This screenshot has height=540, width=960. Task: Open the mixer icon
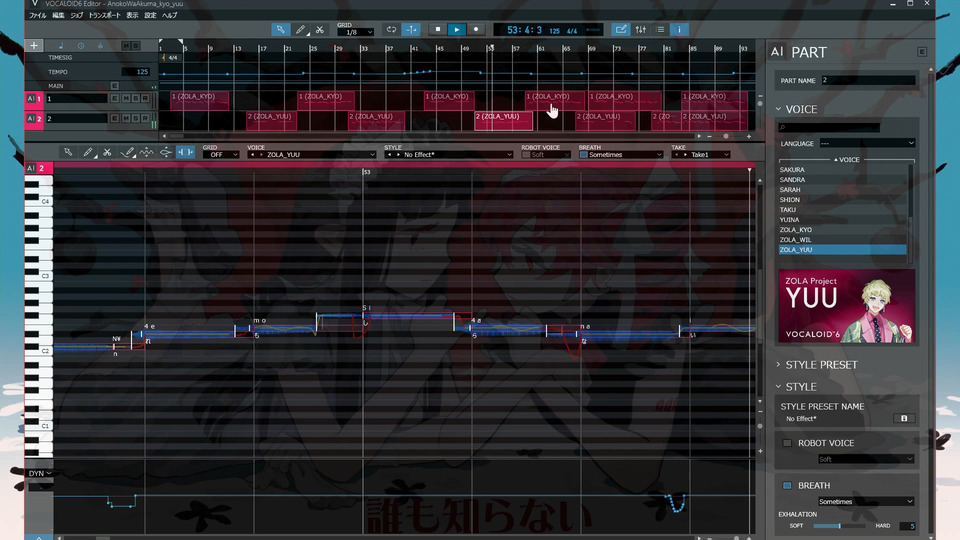[640, 29]
